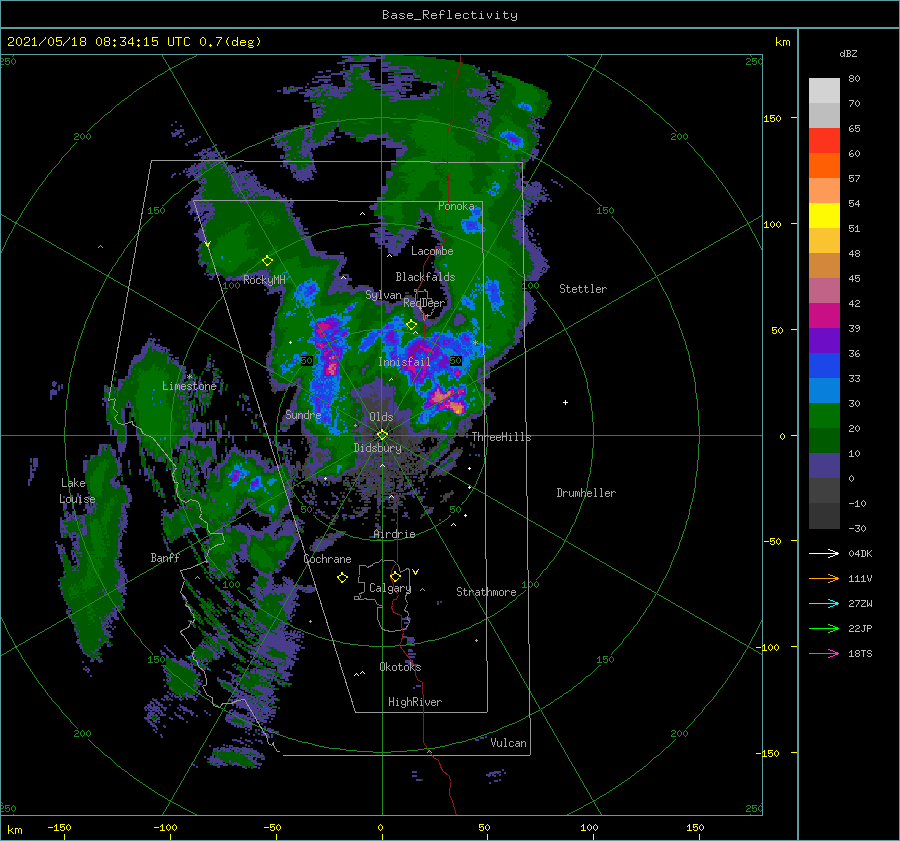Click the Strathmore town label
This screenshot has height=841, width=900.
point(486,592)
